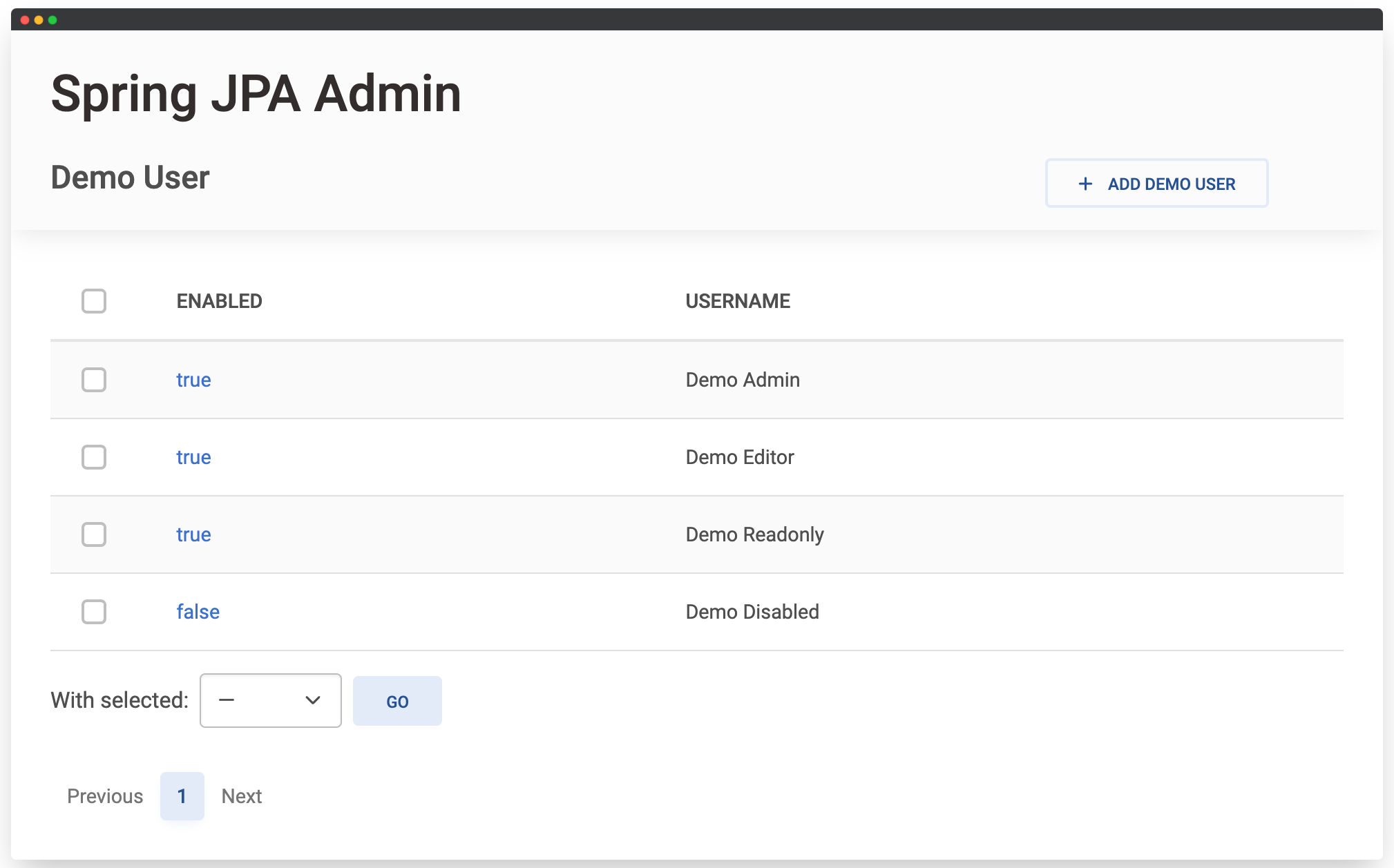This screenshot has height=868, width=1394.
Task: Open the false link for Demo Disabled
Action: click(198, 612)
